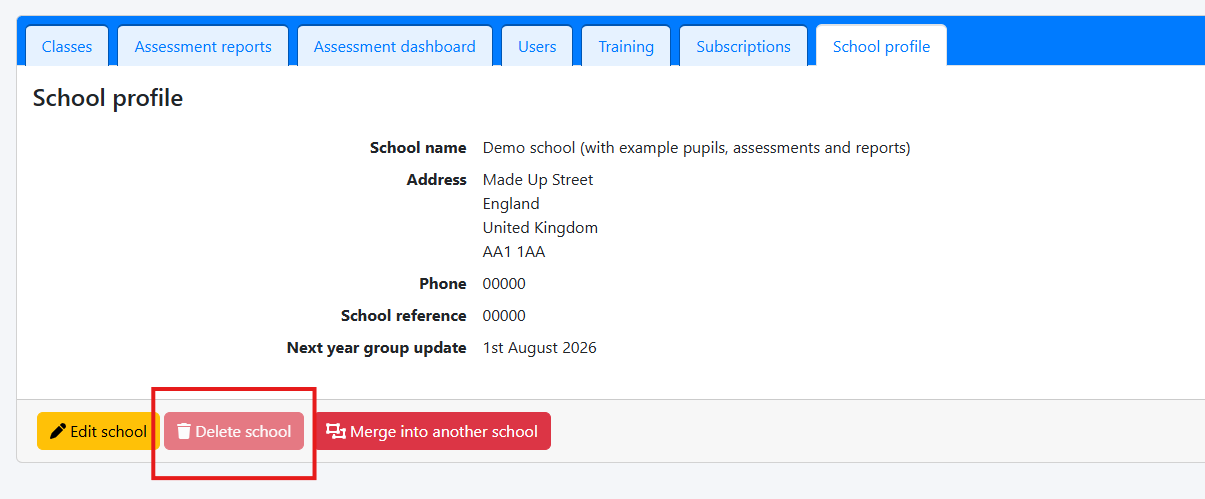Open the Training tab
The image size is (1205, 499).
click(626, 47)
